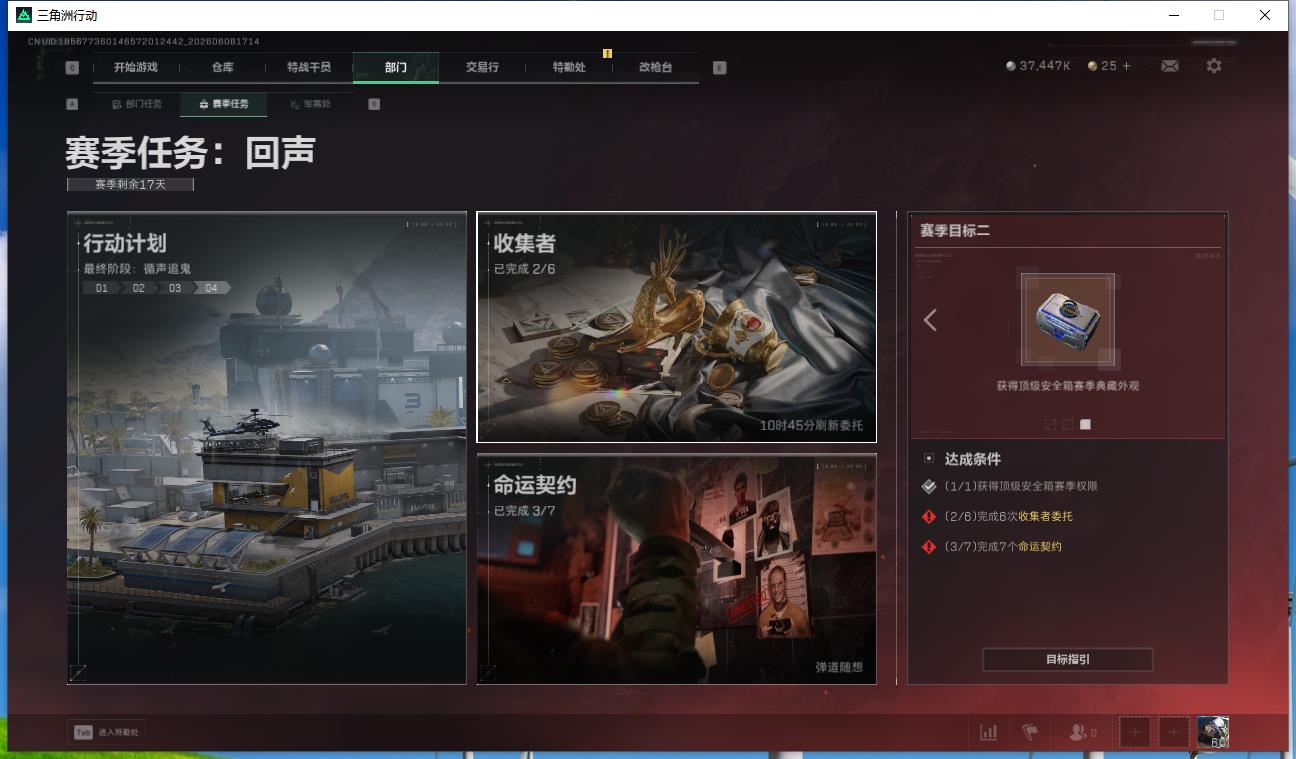1296x759 pixels.
Task: Click the square bullet icon beside 达成条件
Action: [x=929, y=458]
